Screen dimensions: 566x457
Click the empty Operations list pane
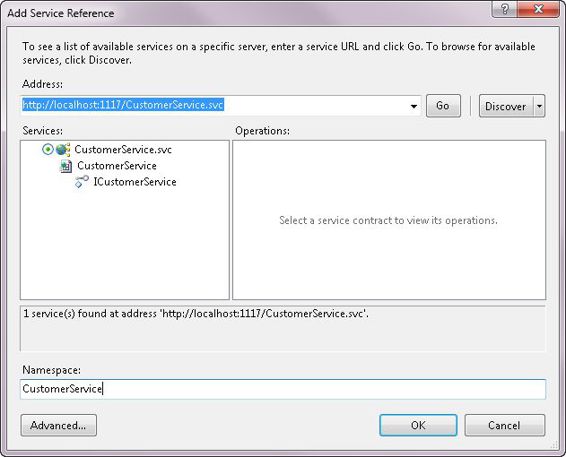point(389,220)
